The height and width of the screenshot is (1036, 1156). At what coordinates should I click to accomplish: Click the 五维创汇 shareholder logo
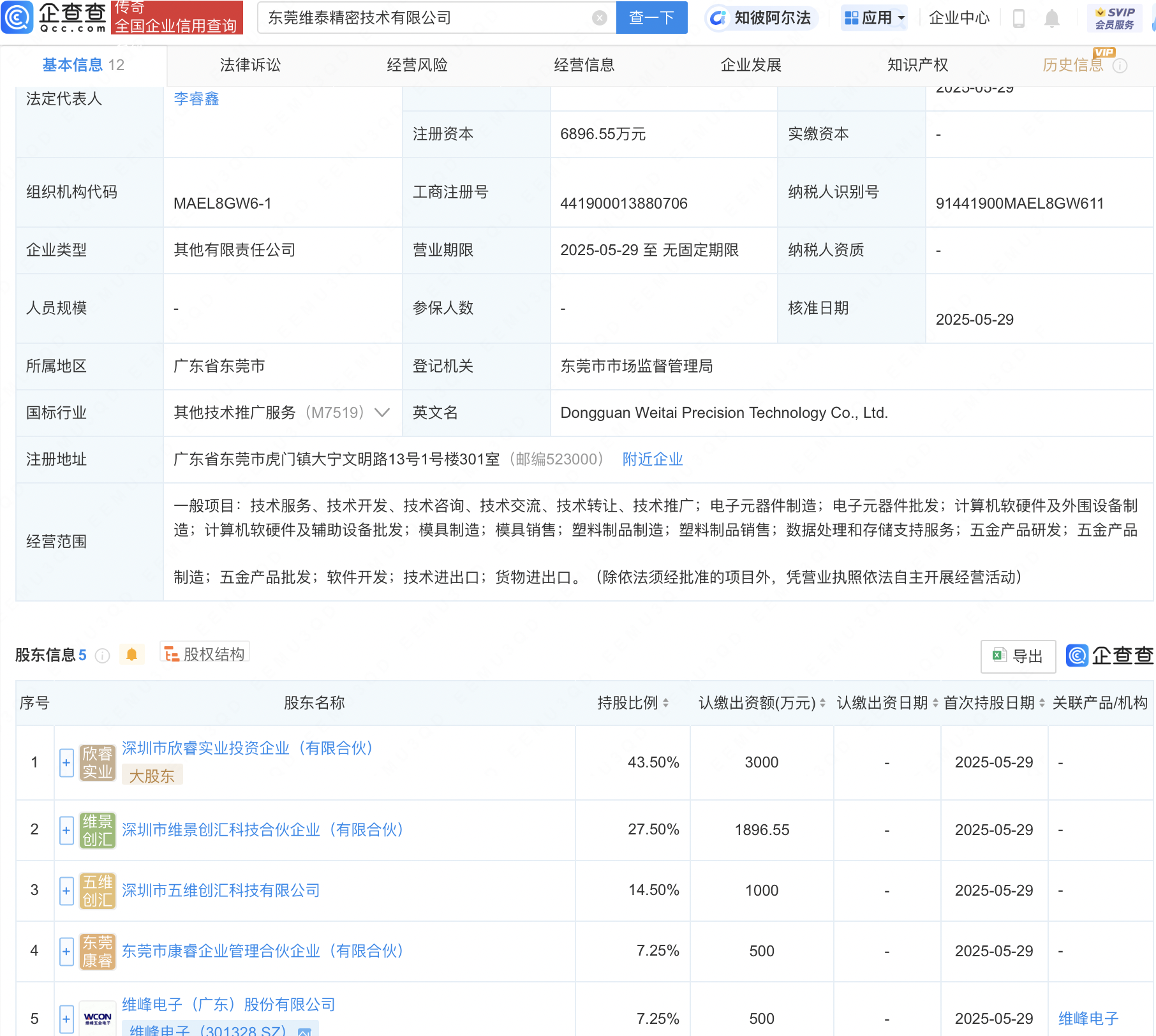pyautogui.click(x=98, y=891)
